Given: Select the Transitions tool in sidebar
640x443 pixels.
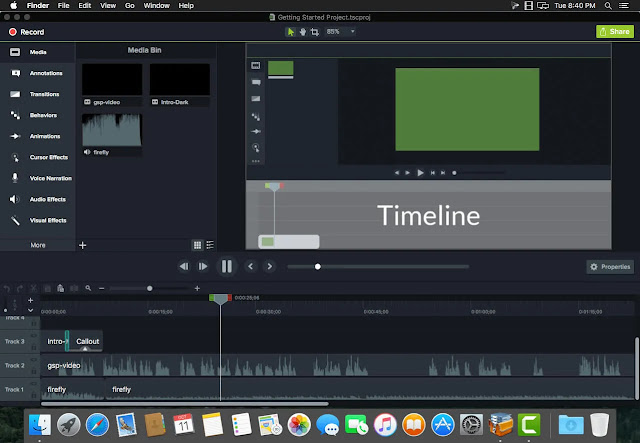Looking at the screenshot, I should click(x=15, y=94).
